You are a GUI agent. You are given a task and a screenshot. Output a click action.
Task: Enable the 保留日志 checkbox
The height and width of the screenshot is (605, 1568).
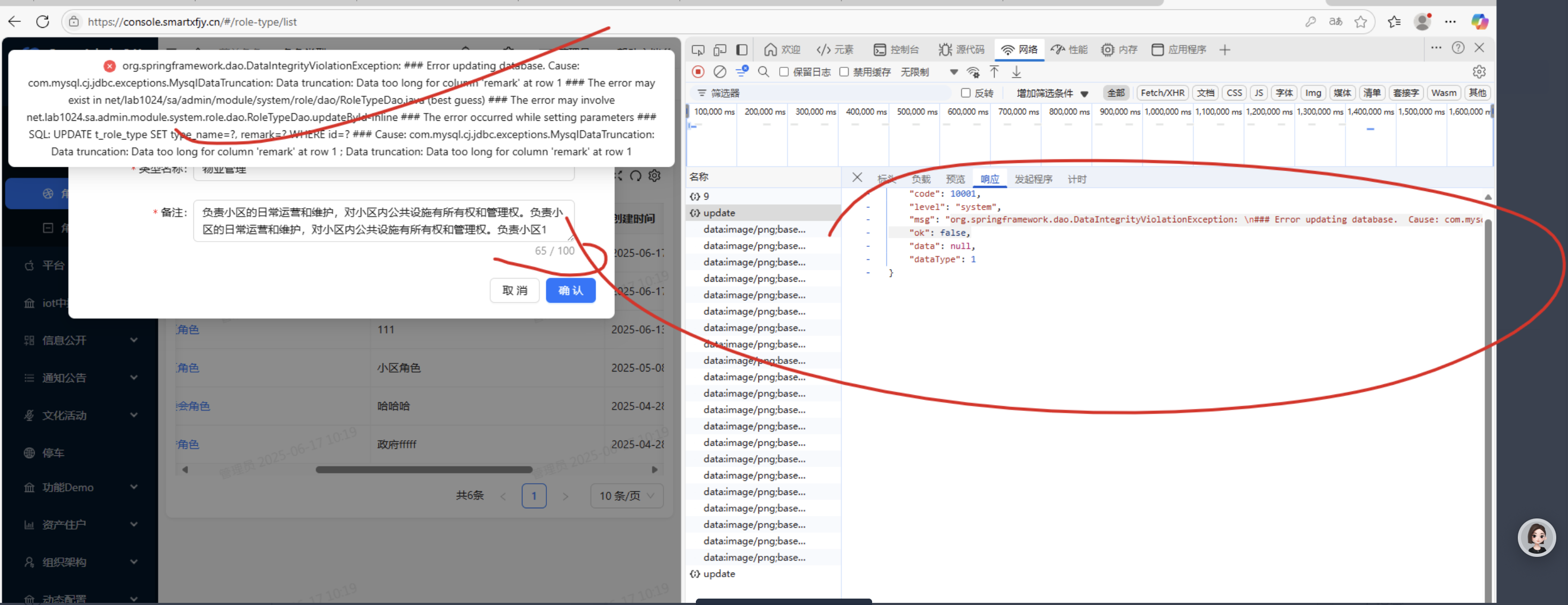pyautogui.click(x=784, y=72)
